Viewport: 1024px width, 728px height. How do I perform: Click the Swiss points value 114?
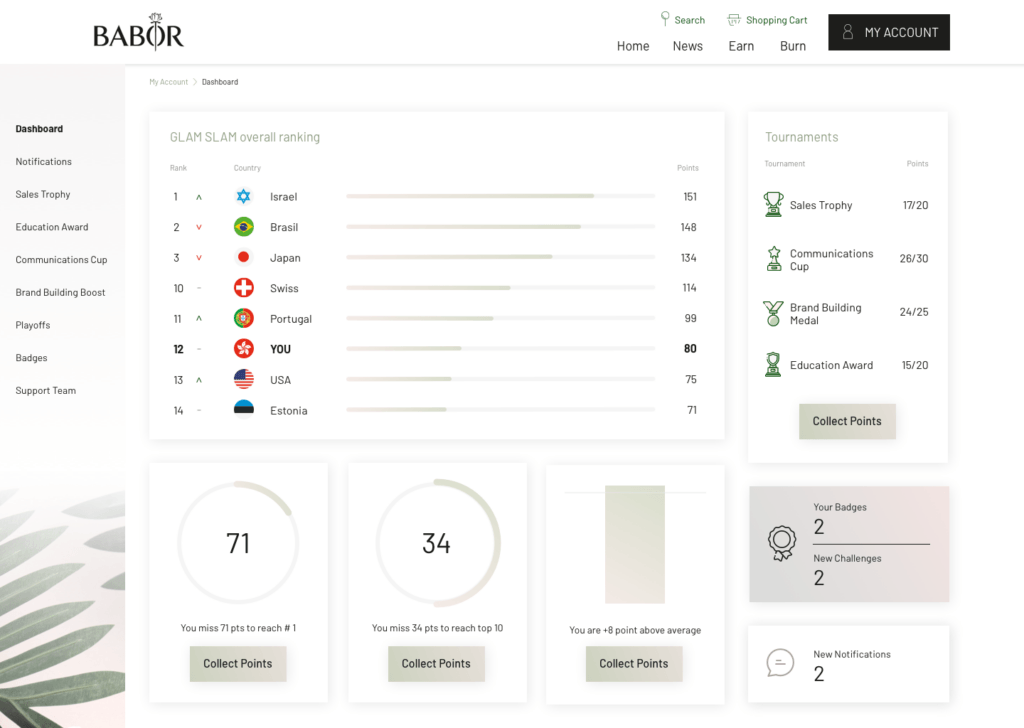tap(689, 288)
